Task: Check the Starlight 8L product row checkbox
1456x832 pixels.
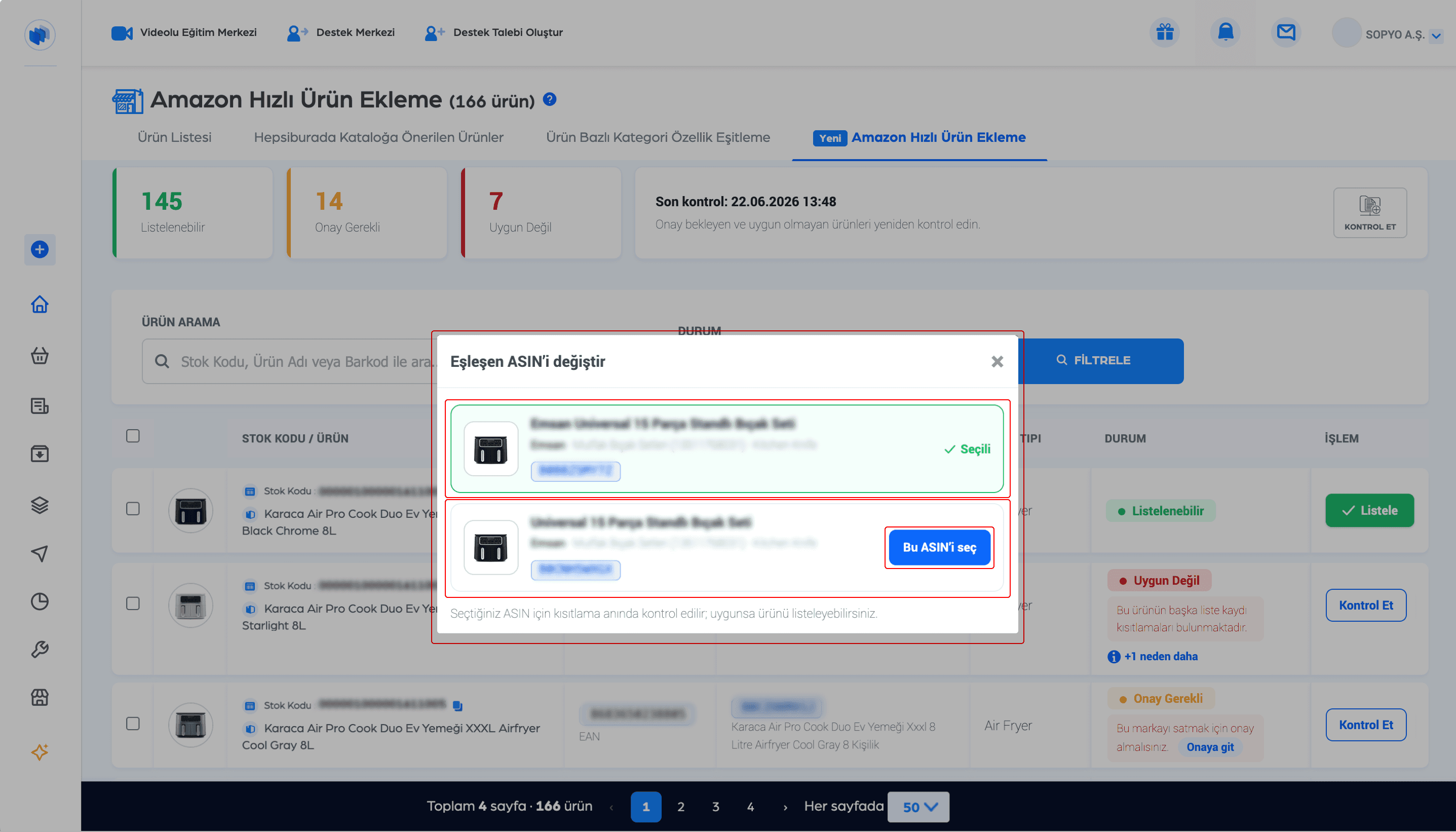Action: tap(133, 603)
